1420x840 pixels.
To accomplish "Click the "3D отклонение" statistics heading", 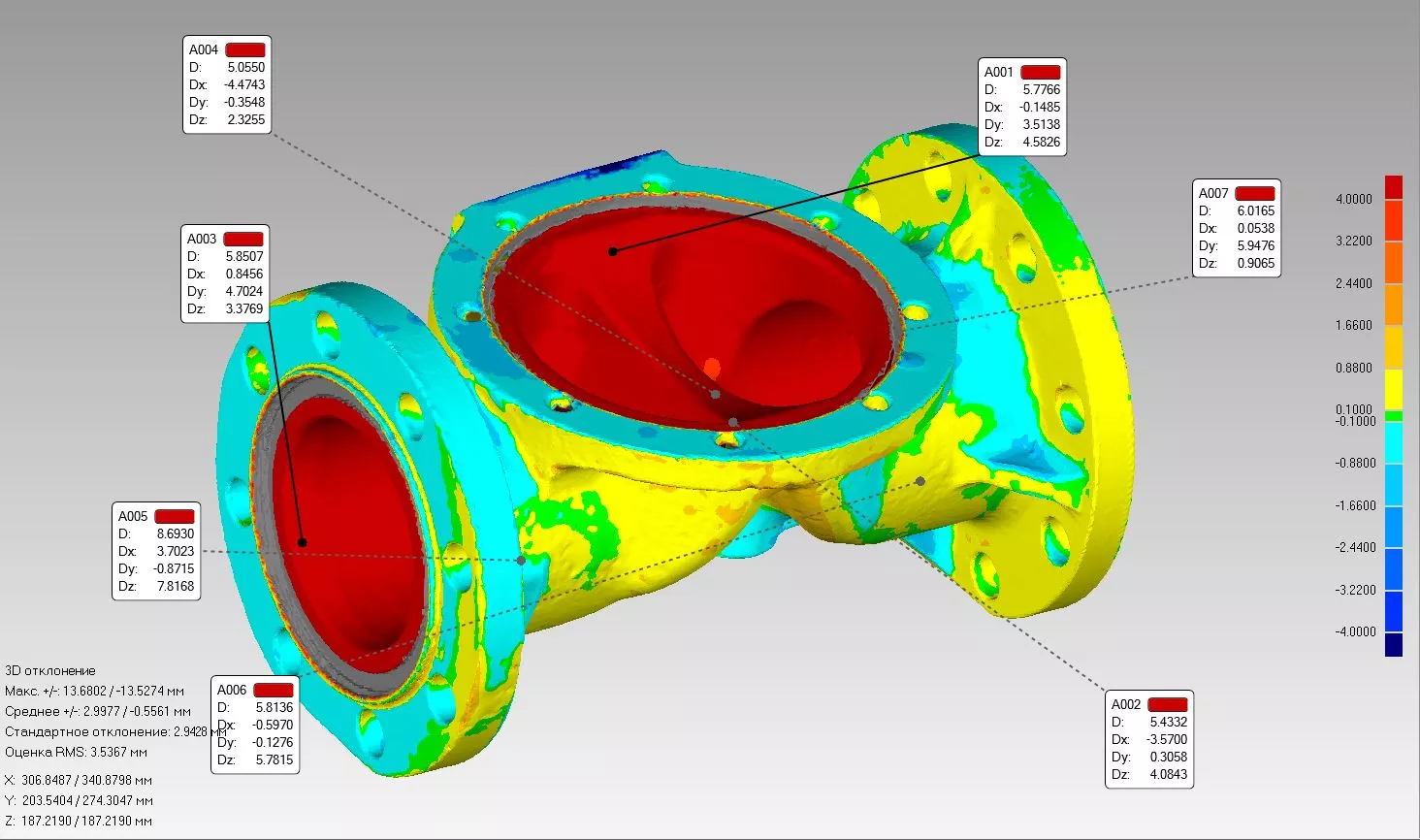I will point(50,670).
